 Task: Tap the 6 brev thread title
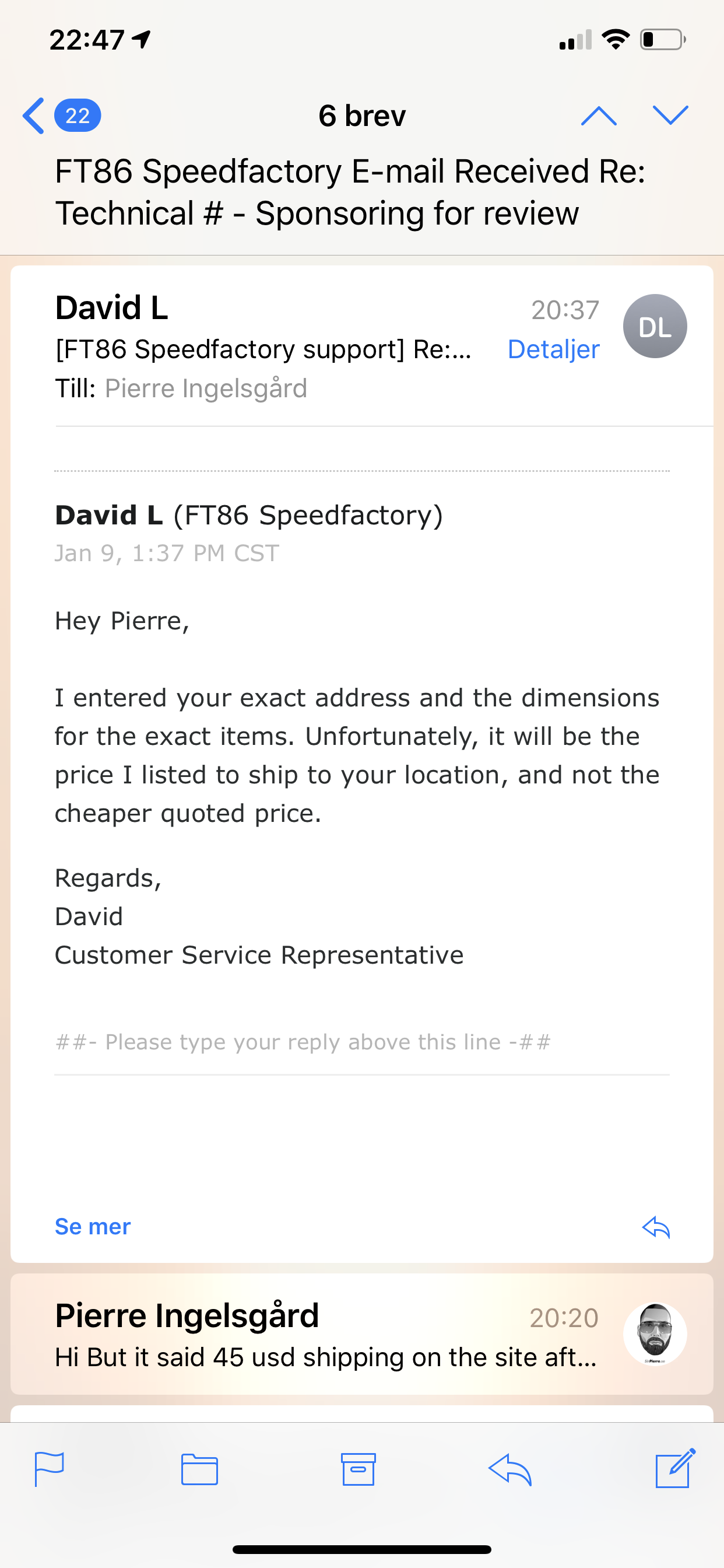coord(362,116)
